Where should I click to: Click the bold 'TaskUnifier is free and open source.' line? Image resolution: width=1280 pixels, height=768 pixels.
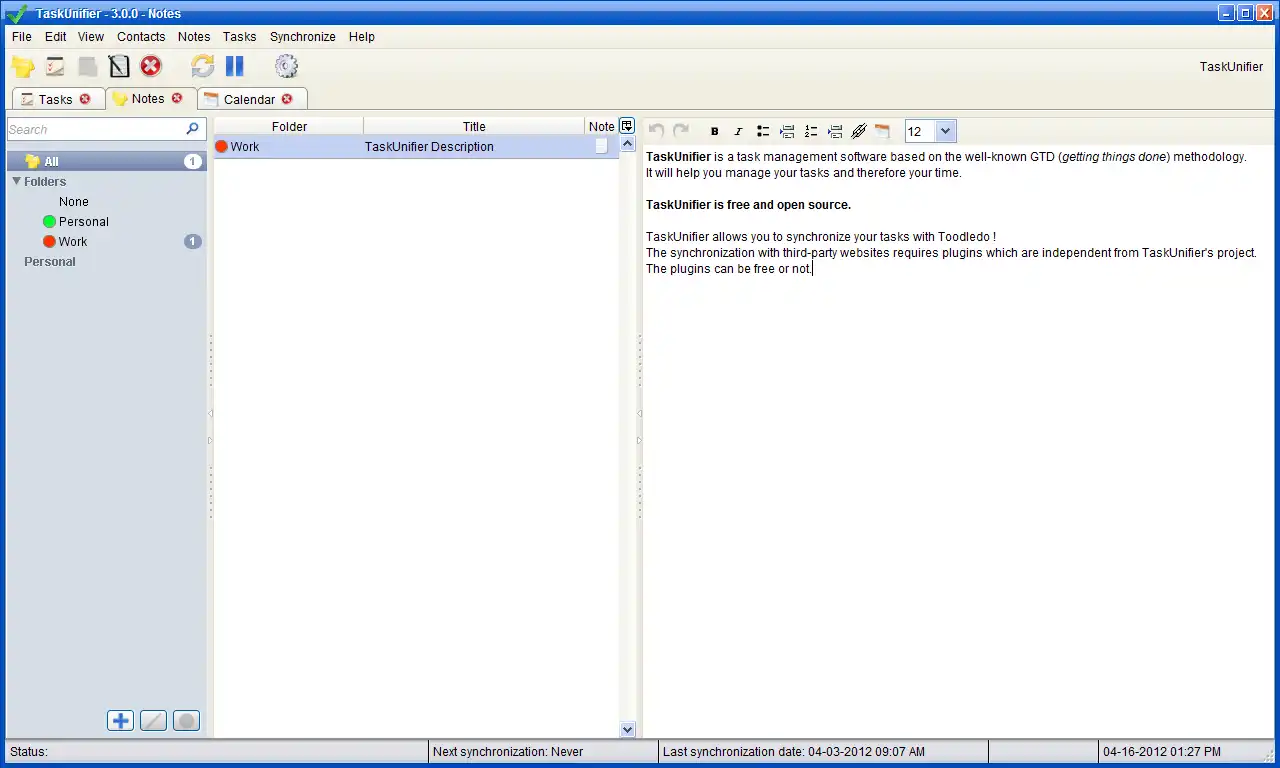click(x=748, y=205)
